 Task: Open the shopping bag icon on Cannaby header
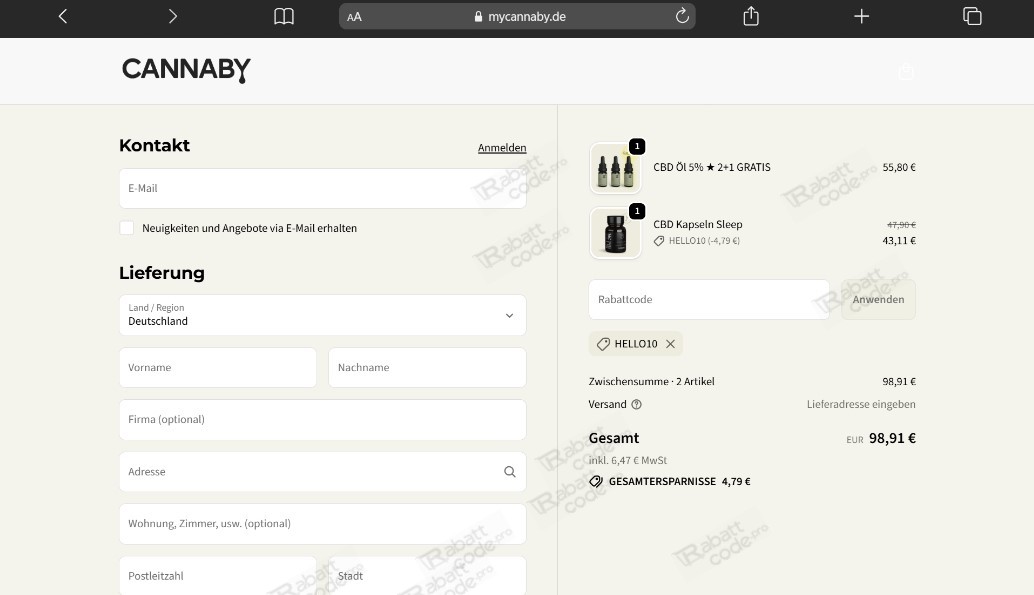(906, 70)
